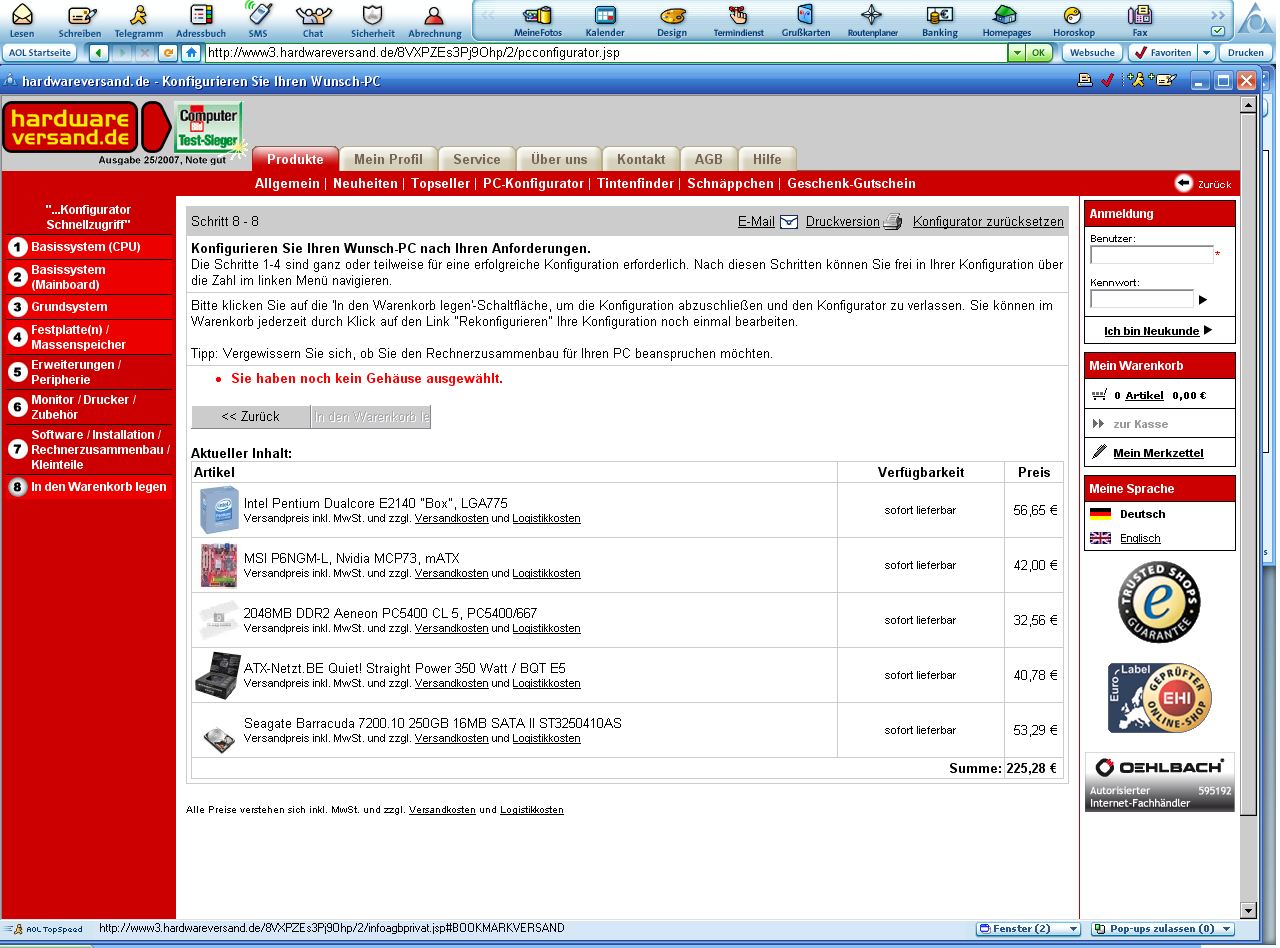Click the browser home icon

tap(191, 53)
